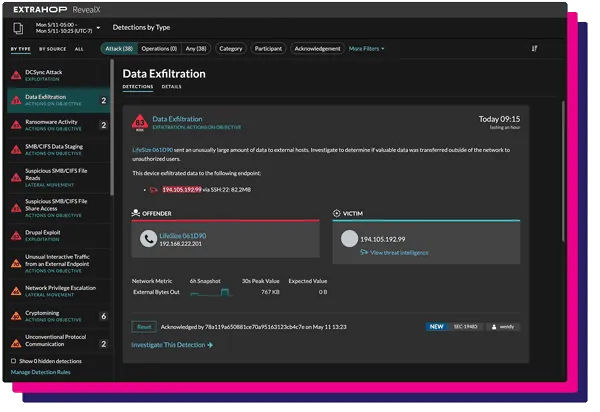Viewport: 600px width, 412px height.
Task: Click the 192.168.222.201 offender IP address
Action: tap(180, 244)
